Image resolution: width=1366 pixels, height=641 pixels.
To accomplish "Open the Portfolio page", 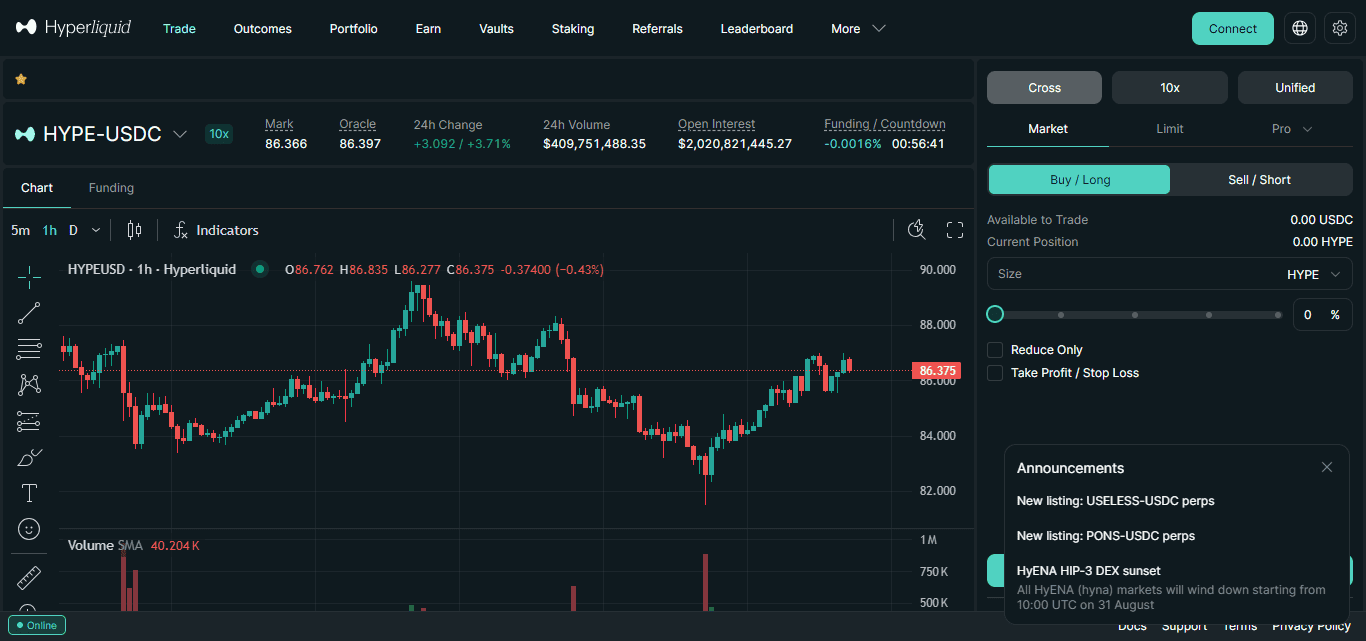I will pyautogui.click(x=354, y=29).
